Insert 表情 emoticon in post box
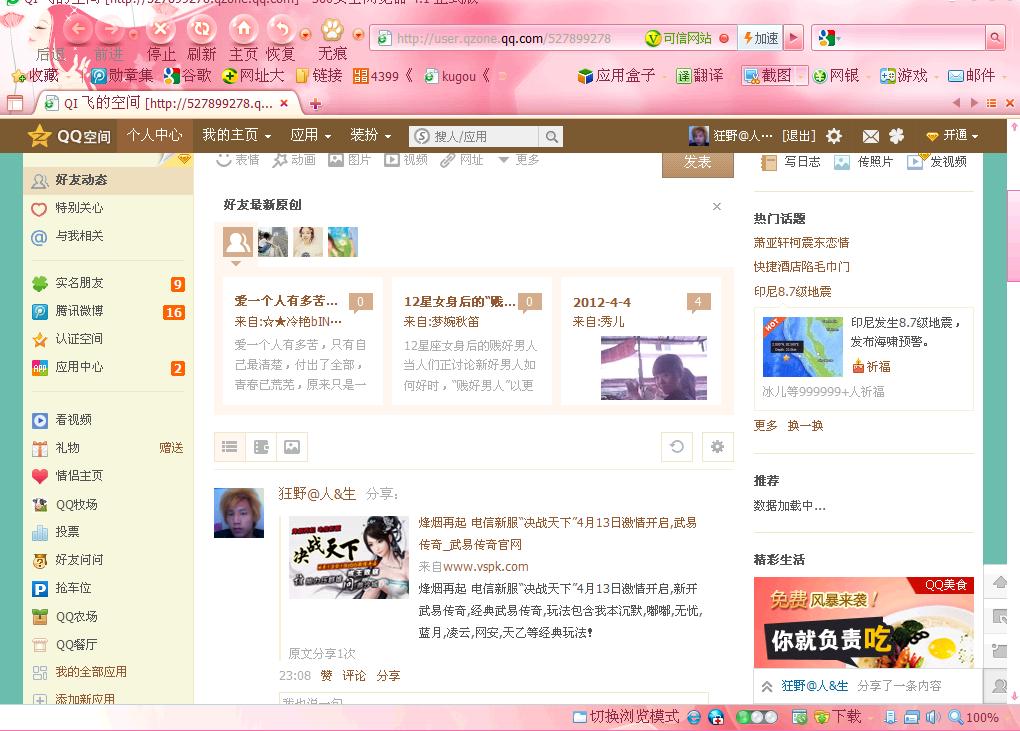This screenshot has height=731, width=1020. coord(238,159)
